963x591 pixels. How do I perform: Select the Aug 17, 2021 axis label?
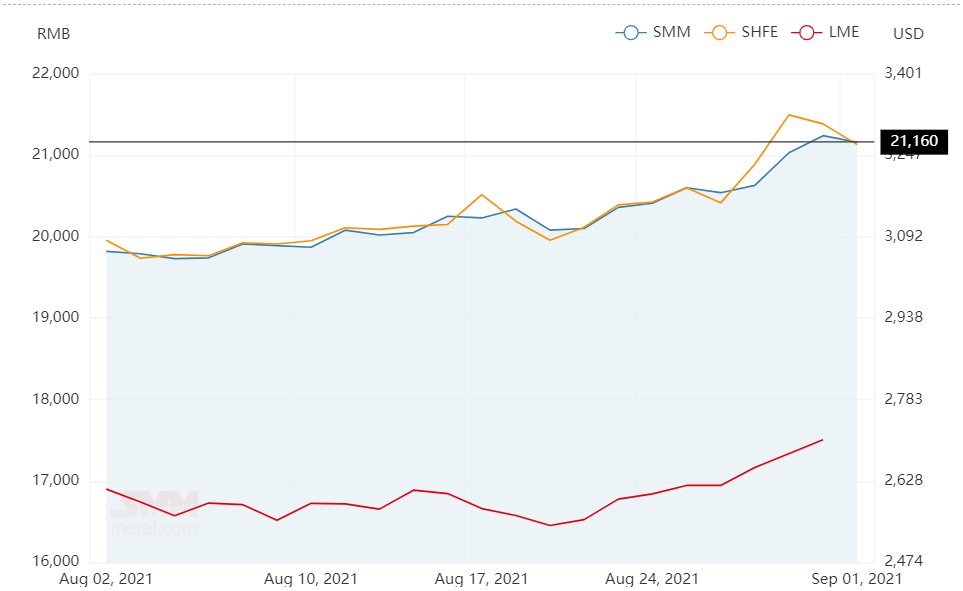482,579
